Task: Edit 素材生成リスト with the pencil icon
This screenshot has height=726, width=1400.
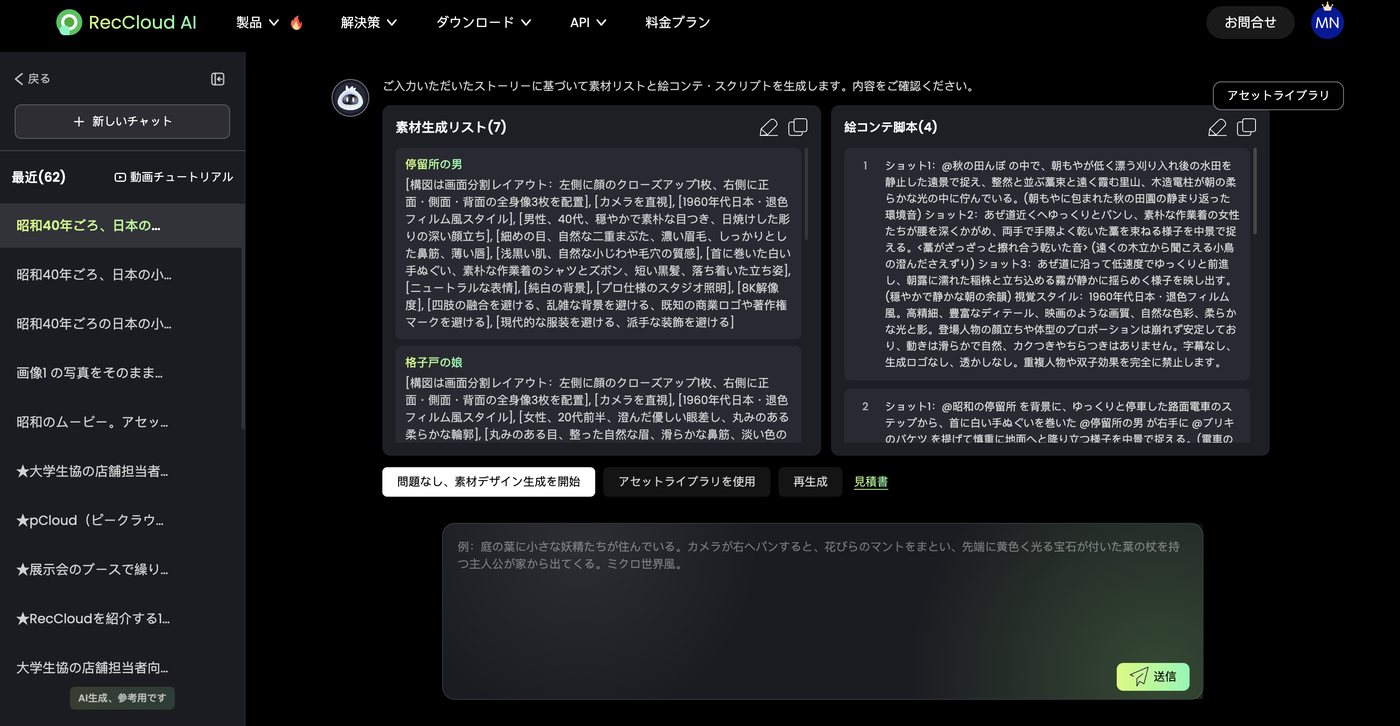Action: point(768,127)
